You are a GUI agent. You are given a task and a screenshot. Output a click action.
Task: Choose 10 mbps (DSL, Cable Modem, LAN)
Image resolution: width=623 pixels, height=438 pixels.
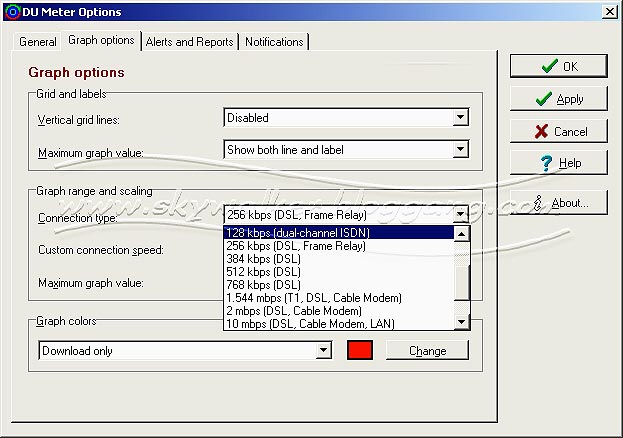(x=339, y=324)
